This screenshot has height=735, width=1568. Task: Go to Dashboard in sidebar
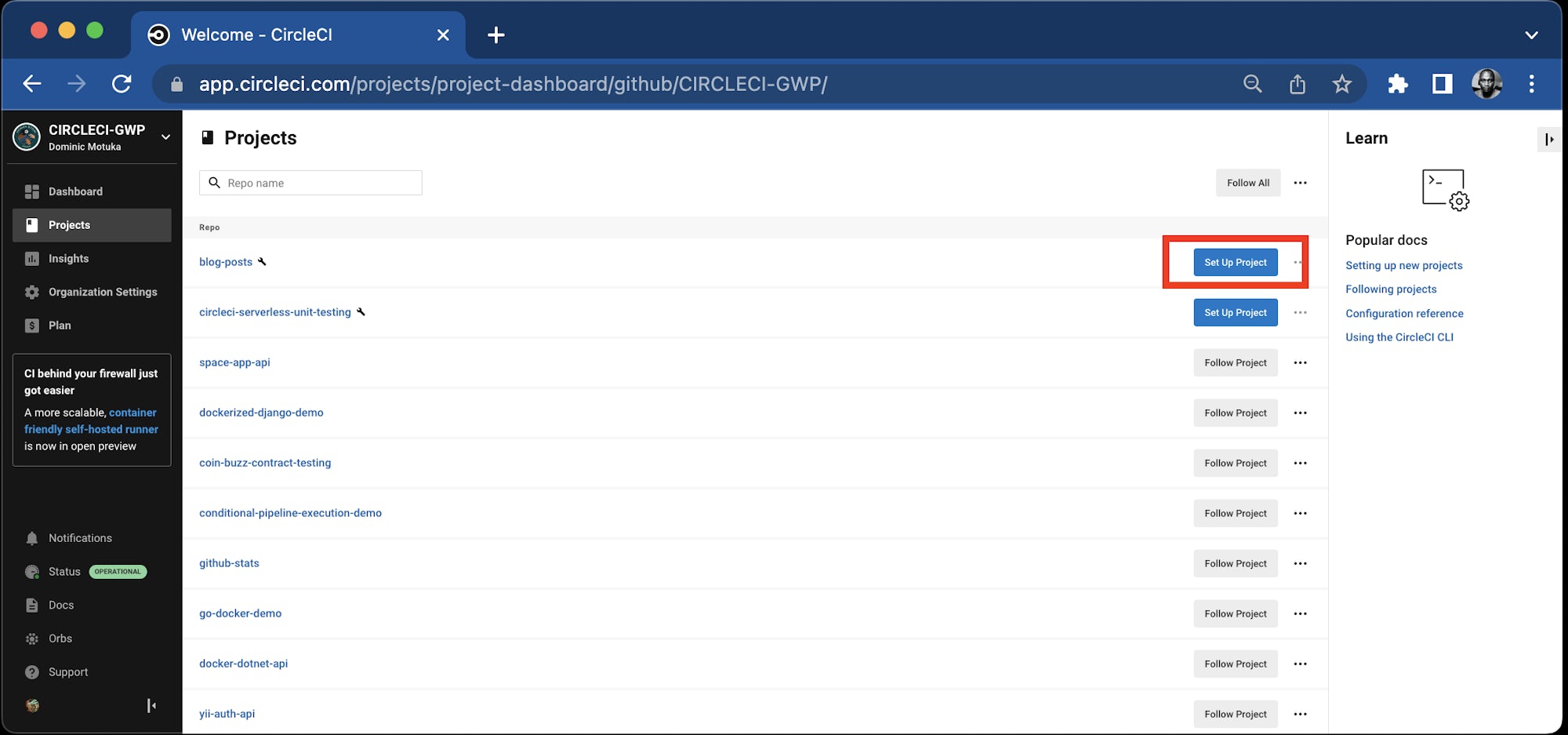(75, 191)
